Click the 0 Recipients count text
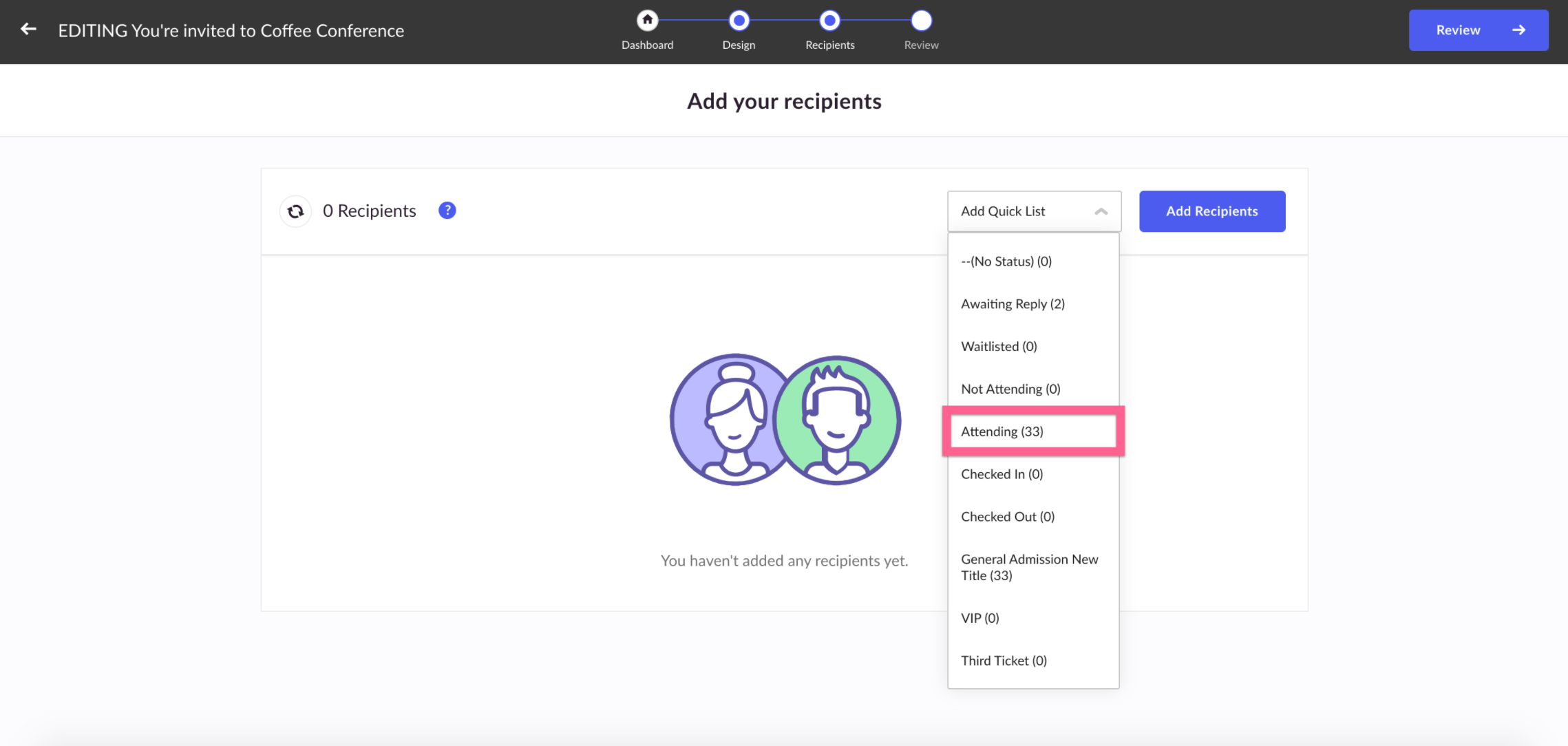1568x746 pixels. [x=369, y=211]
